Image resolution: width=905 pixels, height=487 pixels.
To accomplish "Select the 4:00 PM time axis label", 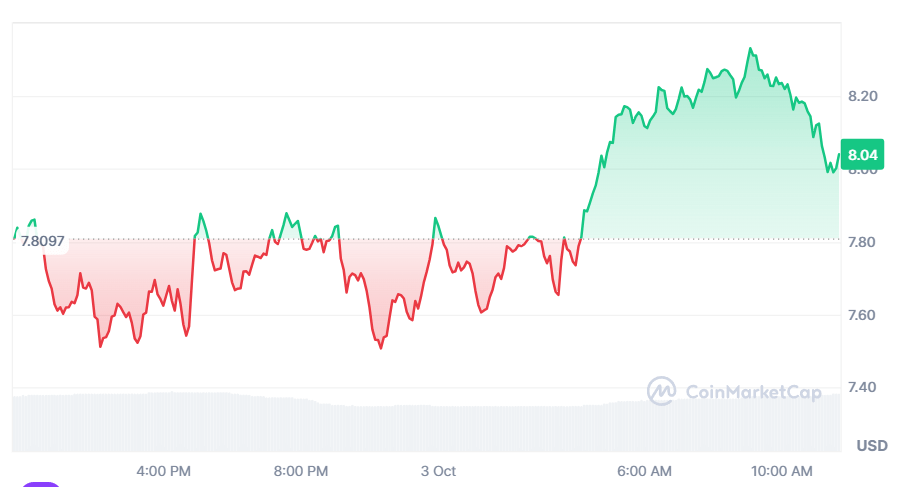I will (163, 470).
